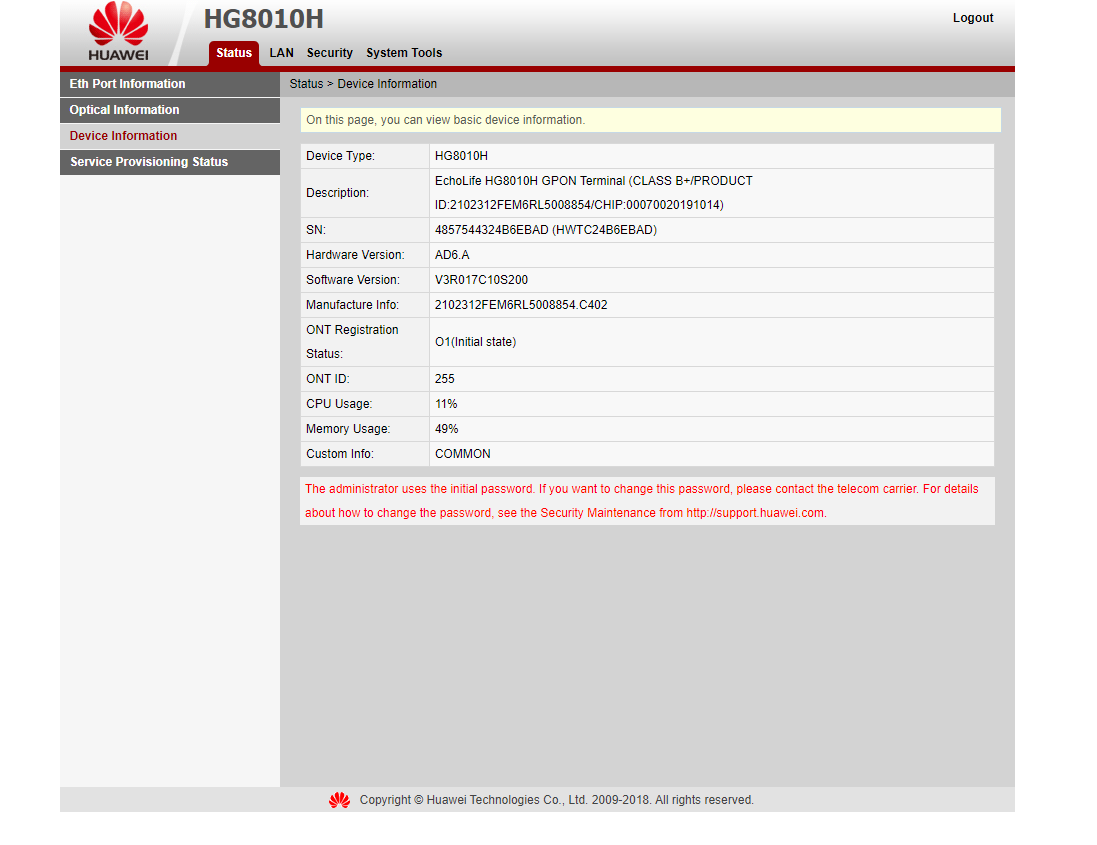Screen dimensions: 1097x845
Task: Click the Huawei logo in header
Action: click(118, 31)
